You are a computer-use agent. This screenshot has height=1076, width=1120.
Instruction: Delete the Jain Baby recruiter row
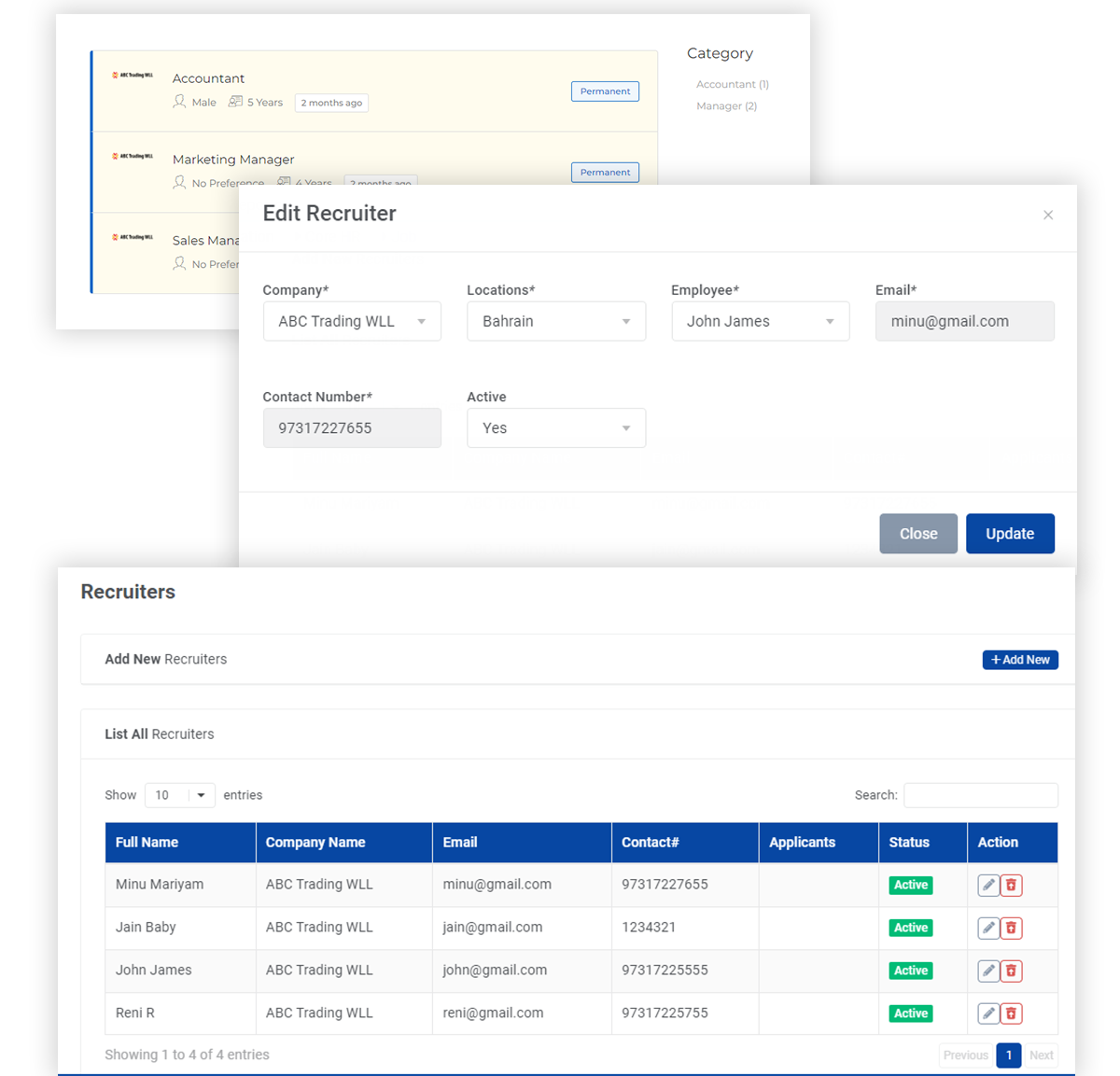(1011, 928)
